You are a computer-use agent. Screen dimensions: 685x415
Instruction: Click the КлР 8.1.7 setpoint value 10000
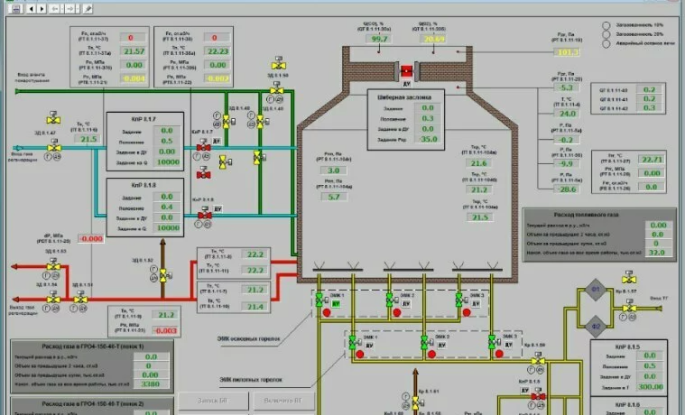coord(166,161)
